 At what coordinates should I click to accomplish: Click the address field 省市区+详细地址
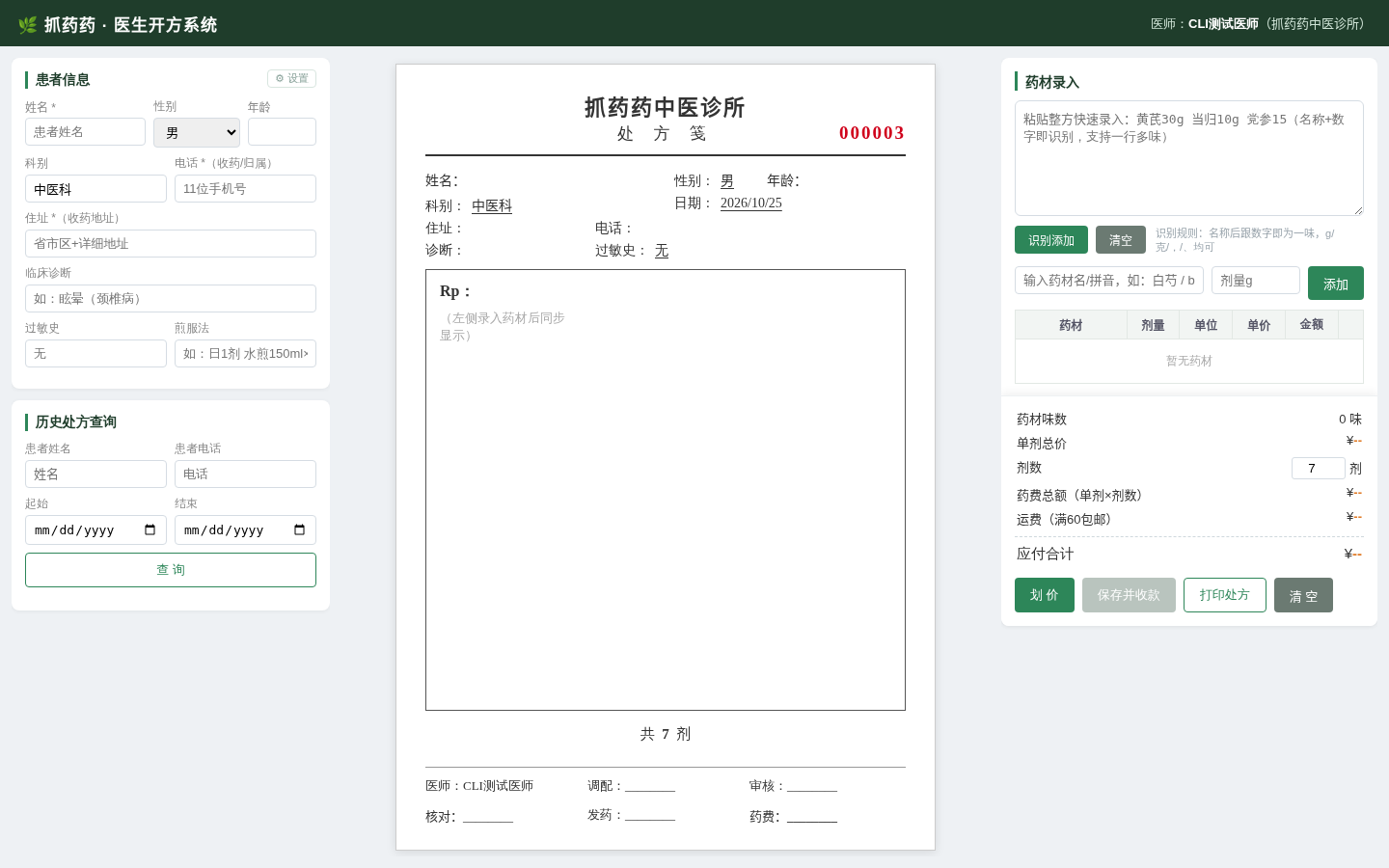coord(171,244)
